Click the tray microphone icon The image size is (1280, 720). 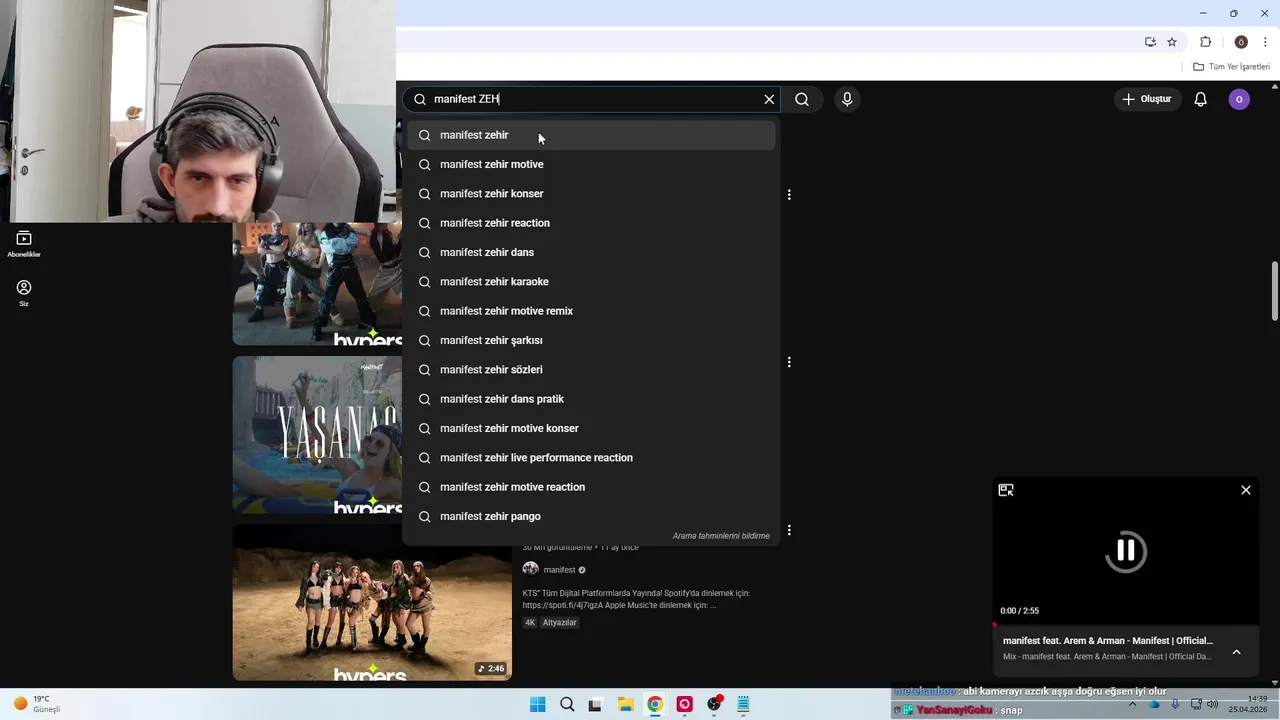1175,704
